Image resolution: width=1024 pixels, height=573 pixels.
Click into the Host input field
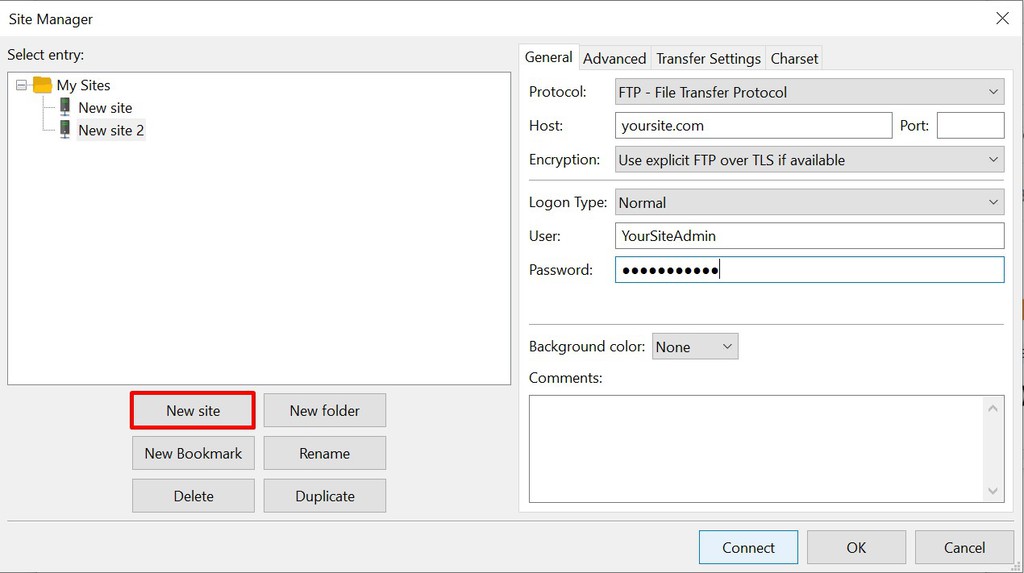pos(753,125)
